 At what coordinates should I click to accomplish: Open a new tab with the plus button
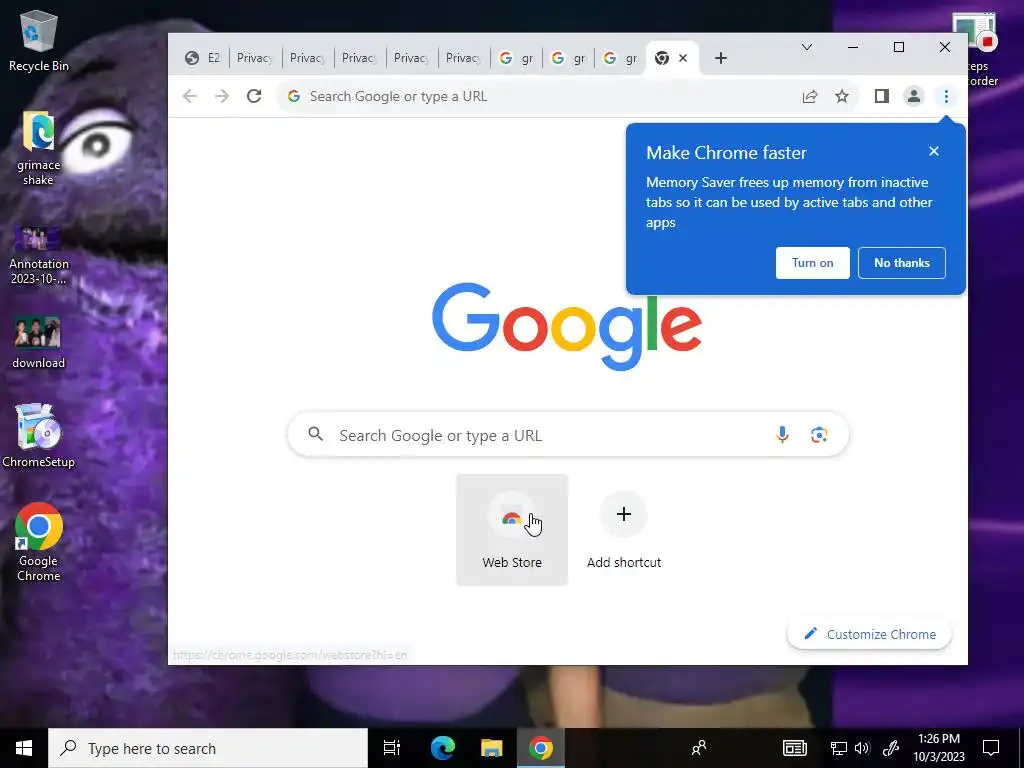[720, 58]
